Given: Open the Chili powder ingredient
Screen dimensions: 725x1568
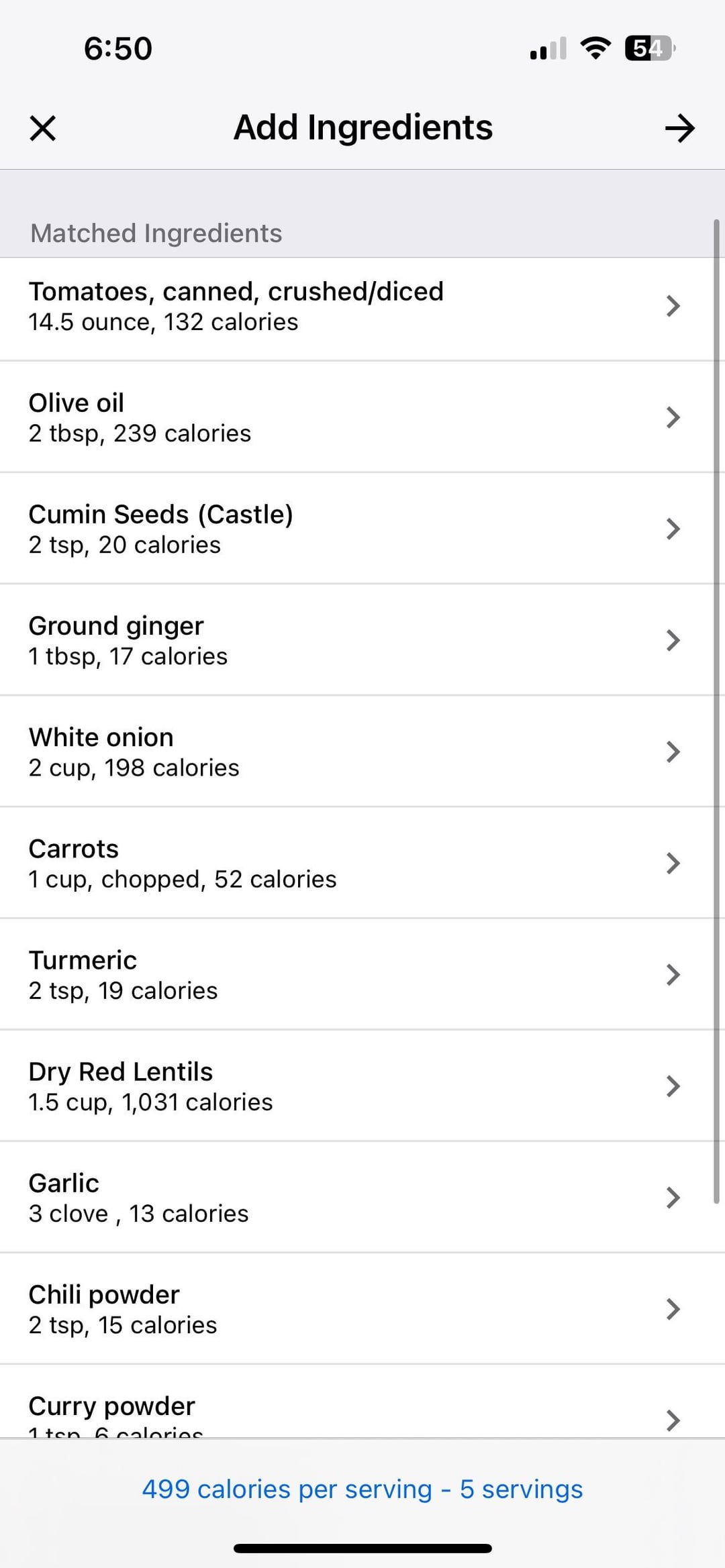Looking at the screenshot, I should [336, 1308].
